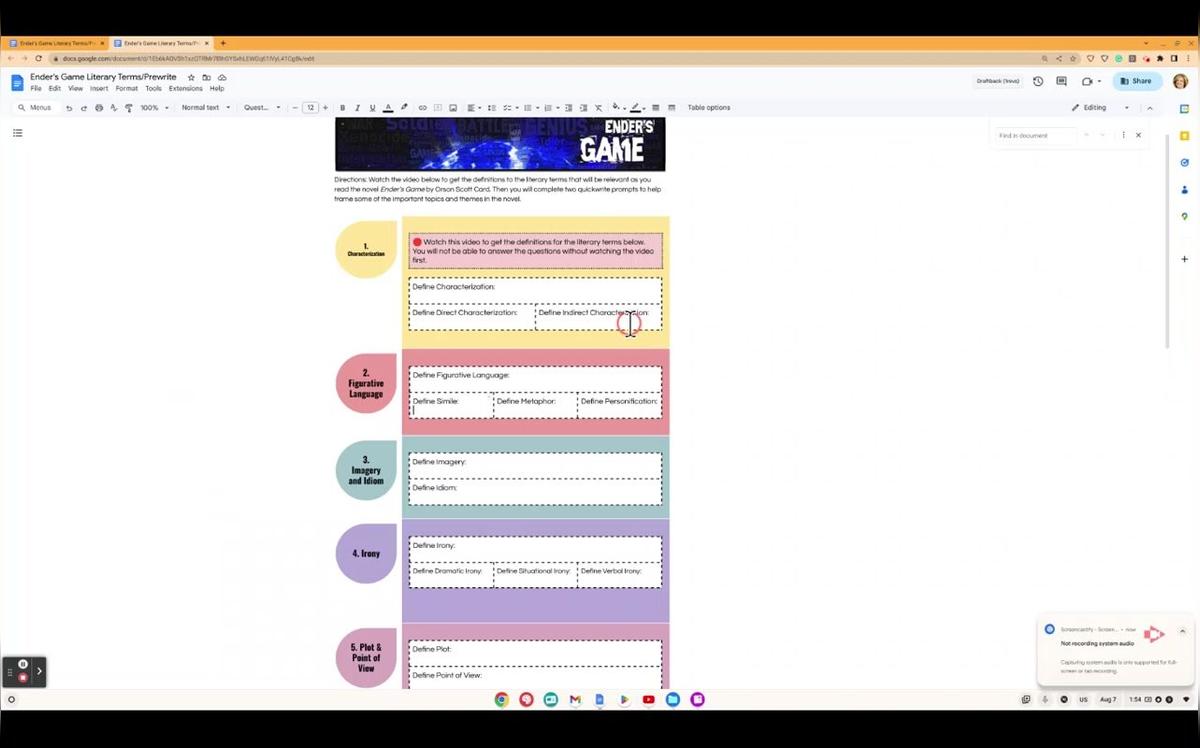The image size is (1200, 748).
Task: Click the font size 12 field
Action: tap(310, 108)
